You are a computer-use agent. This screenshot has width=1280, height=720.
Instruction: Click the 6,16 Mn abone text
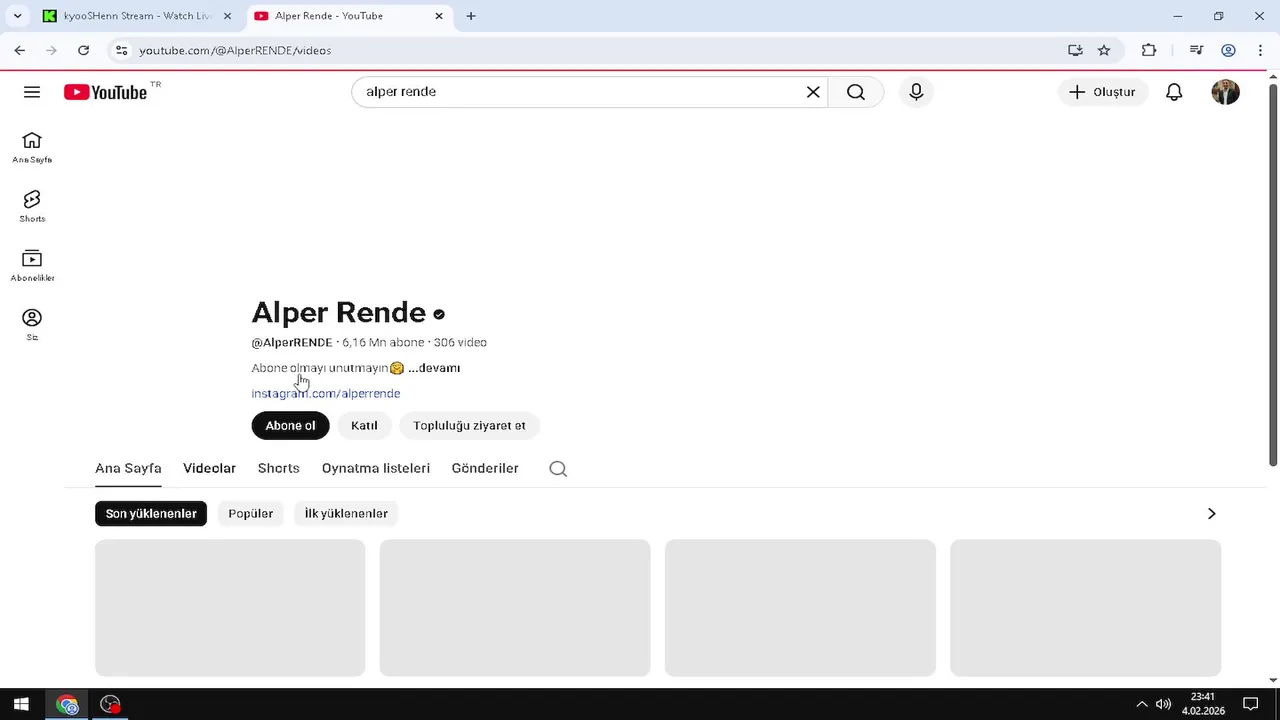384,342
